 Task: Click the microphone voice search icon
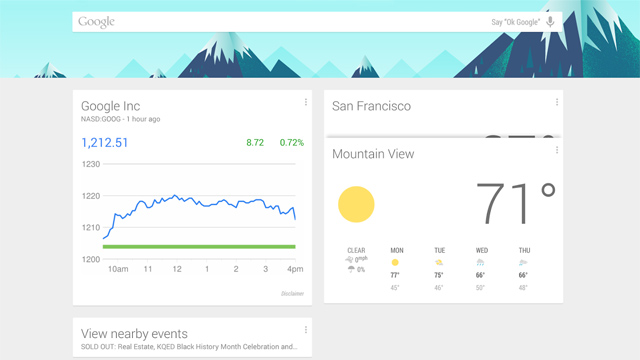(x=550, y=22)
